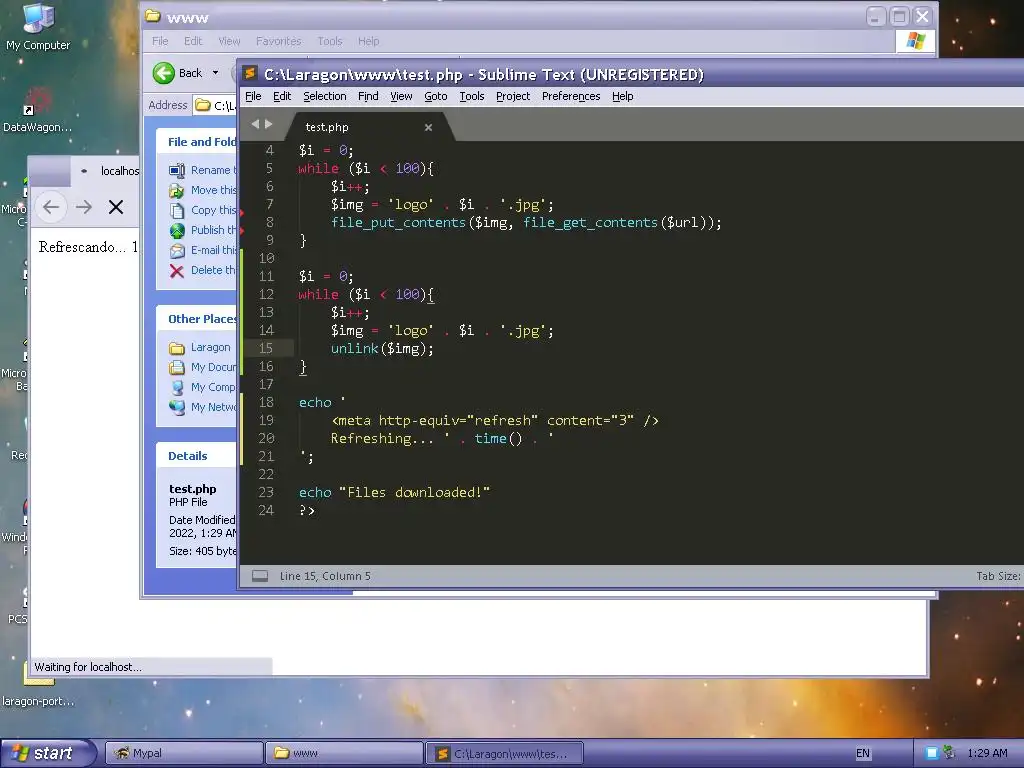Screen dimensions: 1024x768
Task: Switch to Sublime Text taskbar button
Action: coord(504,753)
